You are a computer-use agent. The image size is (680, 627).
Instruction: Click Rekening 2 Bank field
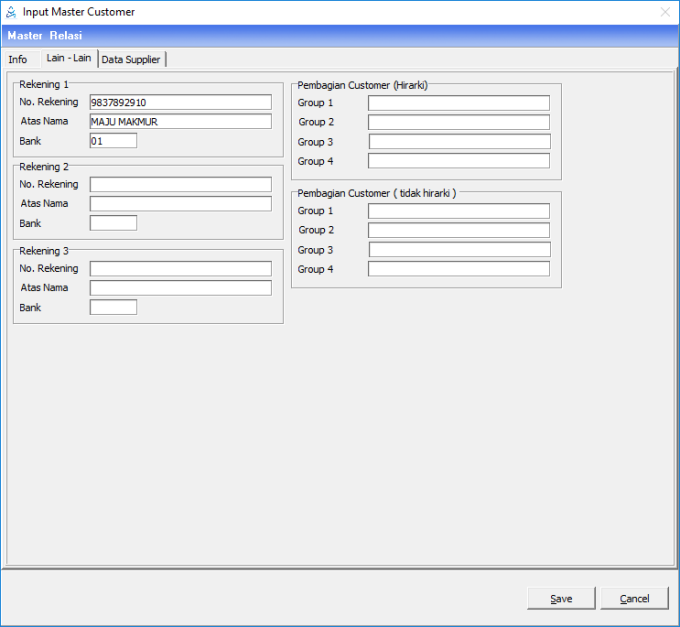(113, 223)
